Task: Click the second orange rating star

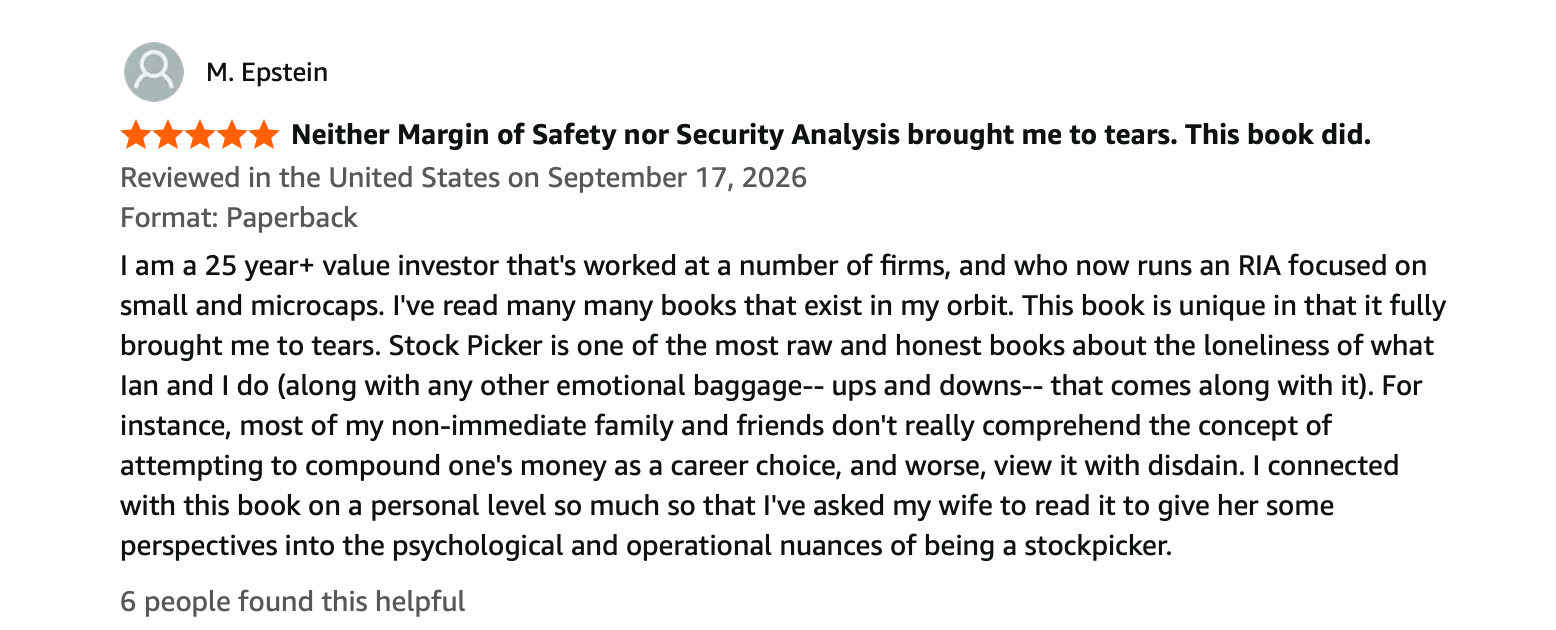Action: (x=168, y=134)
